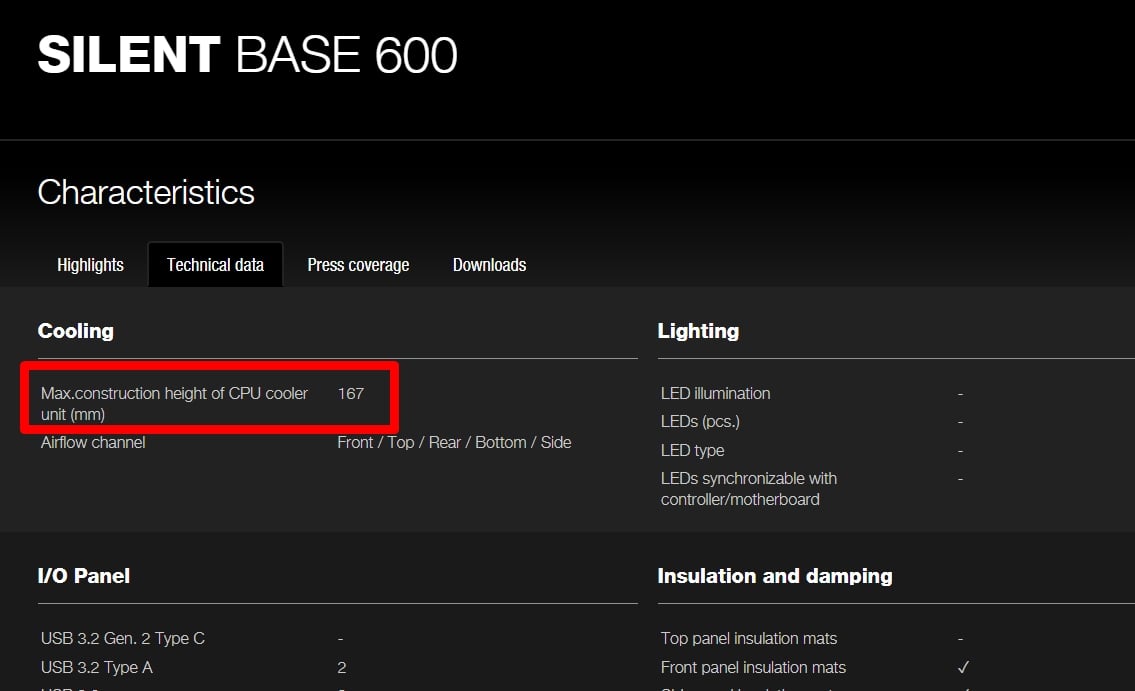The height and width of the screenshot is (691, 1135).
Task: Click the dash value for LED type
Action: tap(961, 452)
